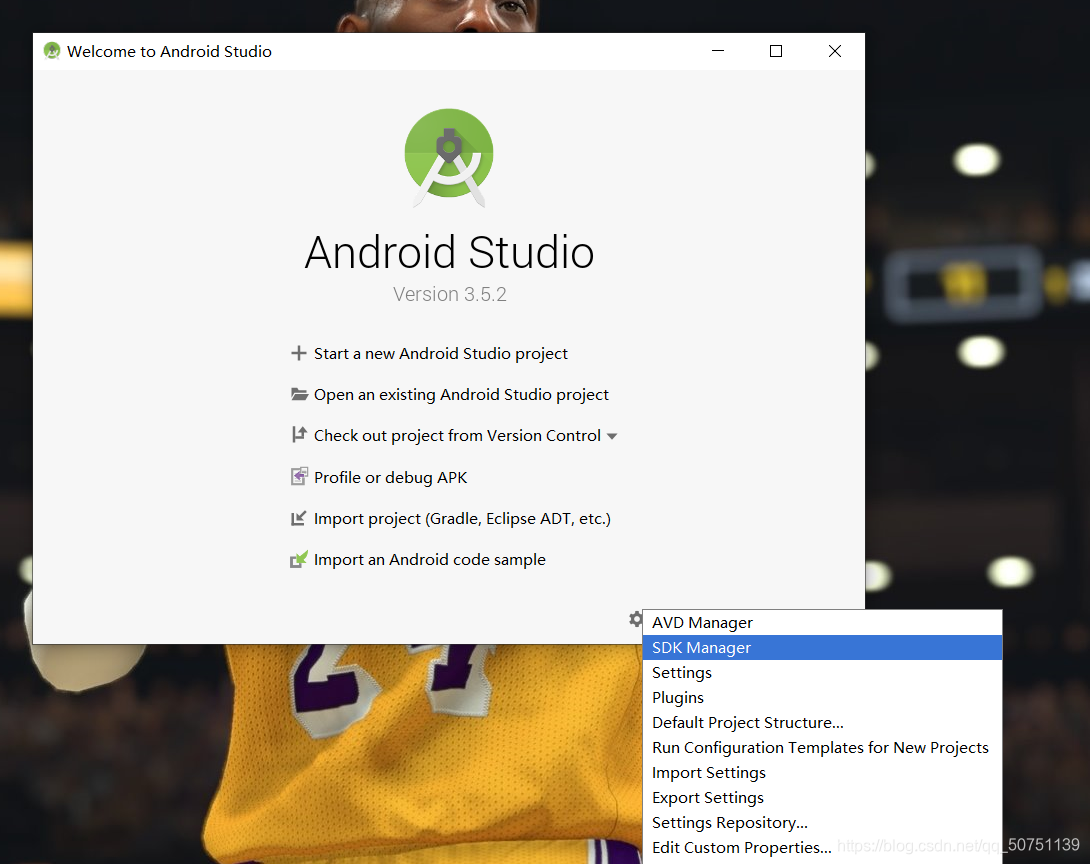Choose Plugins in the menu
The image size is (1090, 864).
[x=822, y=698]
